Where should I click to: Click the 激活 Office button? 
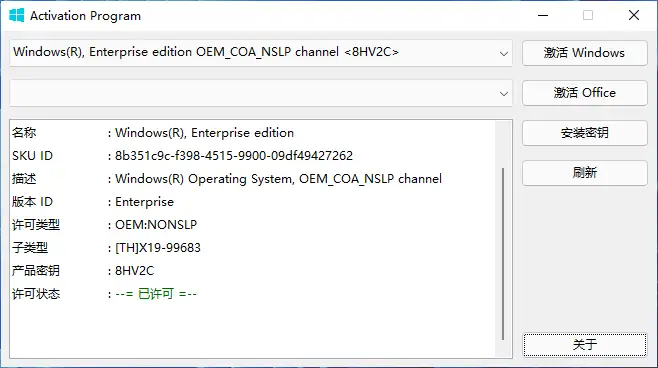pos(584,93)
